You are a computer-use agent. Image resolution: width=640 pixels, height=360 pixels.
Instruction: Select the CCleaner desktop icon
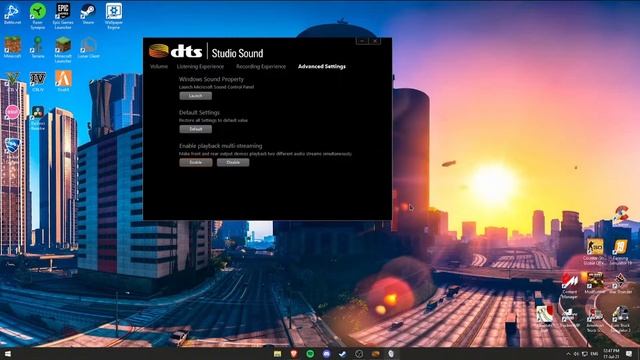(x=620, y=216)
